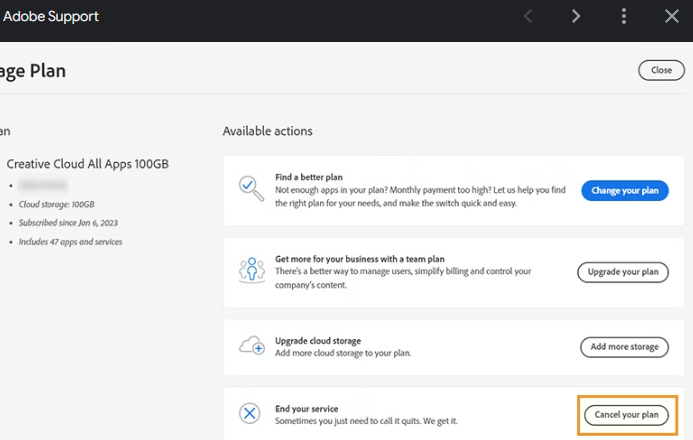Click the End your service title
The width and height of the screenshot is (693, 440).
tap(306, 409)
